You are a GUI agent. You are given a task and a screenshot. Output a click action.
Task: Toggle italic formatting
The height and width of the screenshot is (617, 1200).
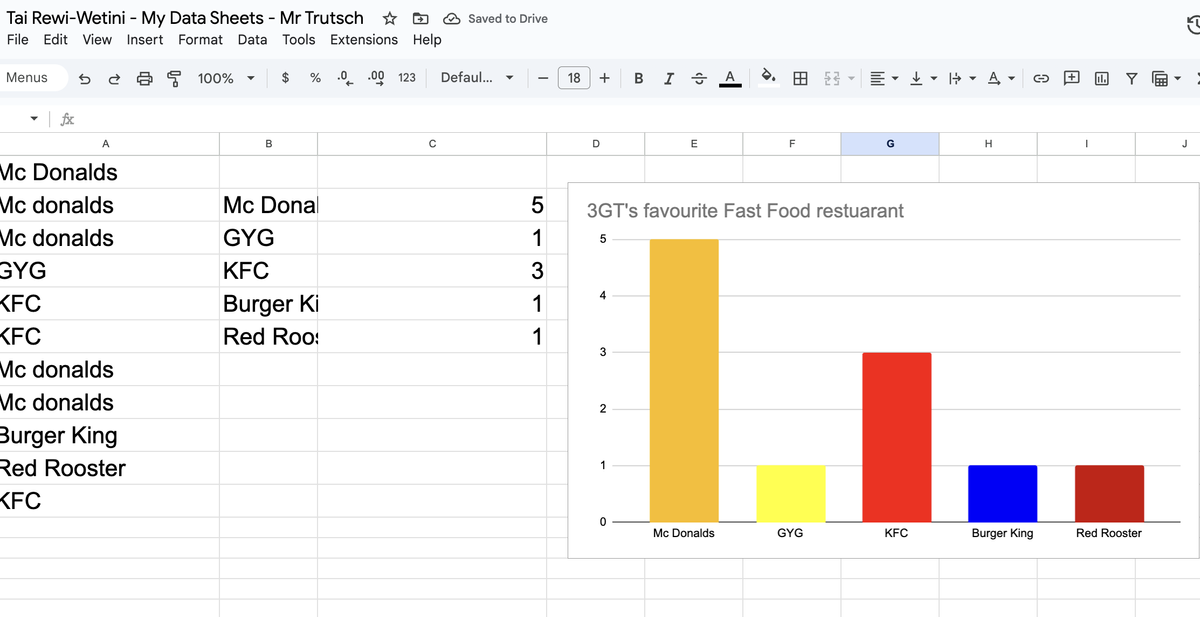tap(669, 78)
